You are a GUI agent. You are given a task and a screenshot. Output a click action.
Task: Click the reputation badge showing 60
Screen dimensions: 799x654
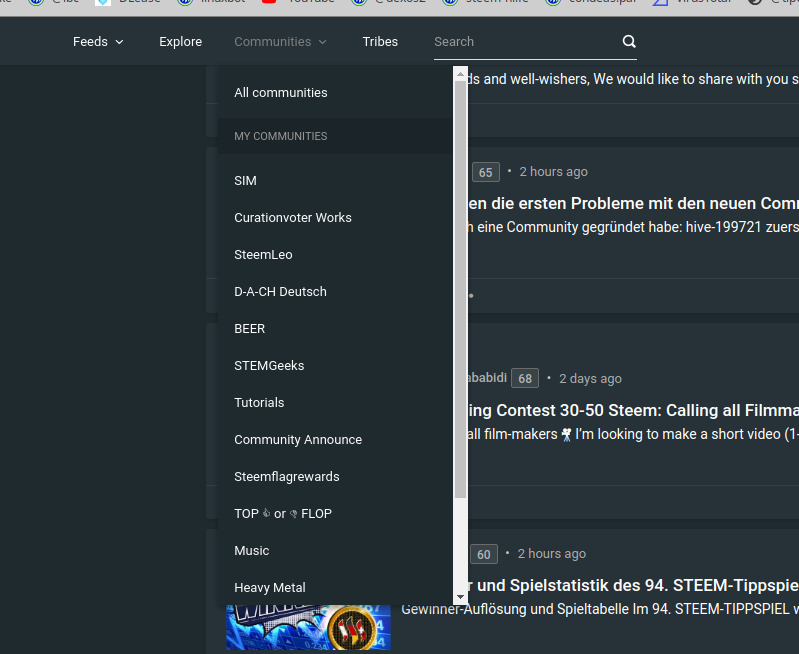pos(483,554)
